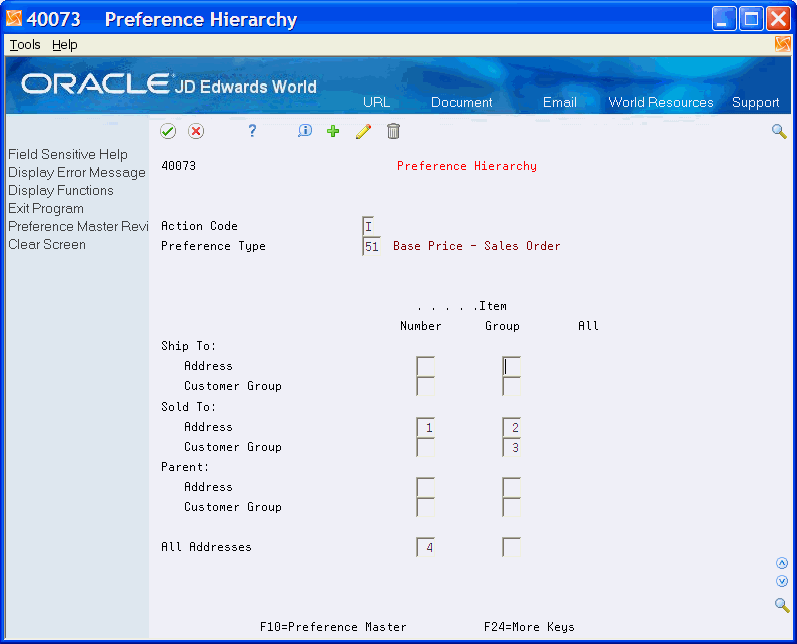Viewport: 797px width, 644px height.
Task: Click the scroll down arrow circle icon
Action: click(x=782, y=581)
